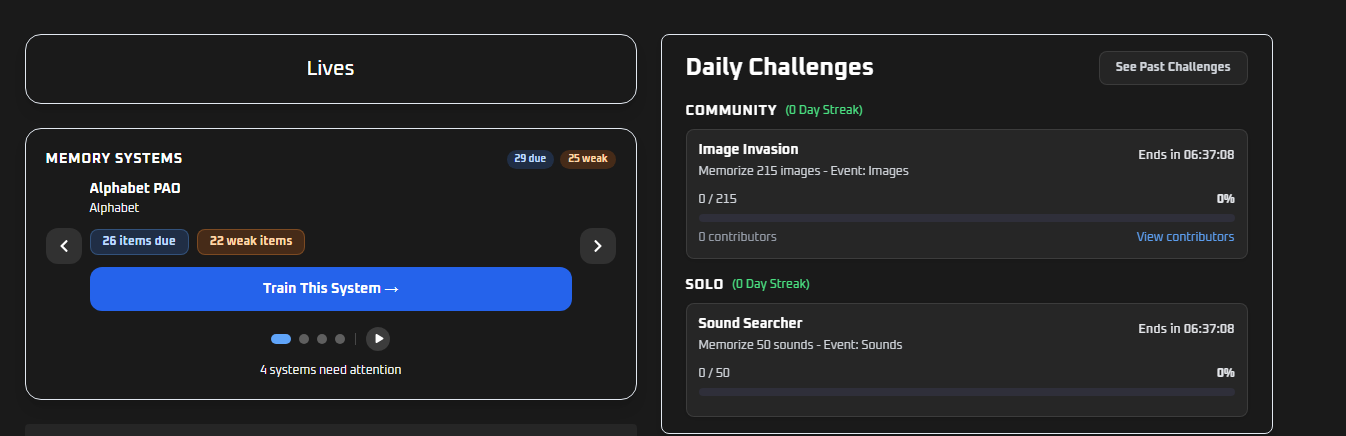
Task: Click the Image Invasion progress bar
Action: (966, 217)
